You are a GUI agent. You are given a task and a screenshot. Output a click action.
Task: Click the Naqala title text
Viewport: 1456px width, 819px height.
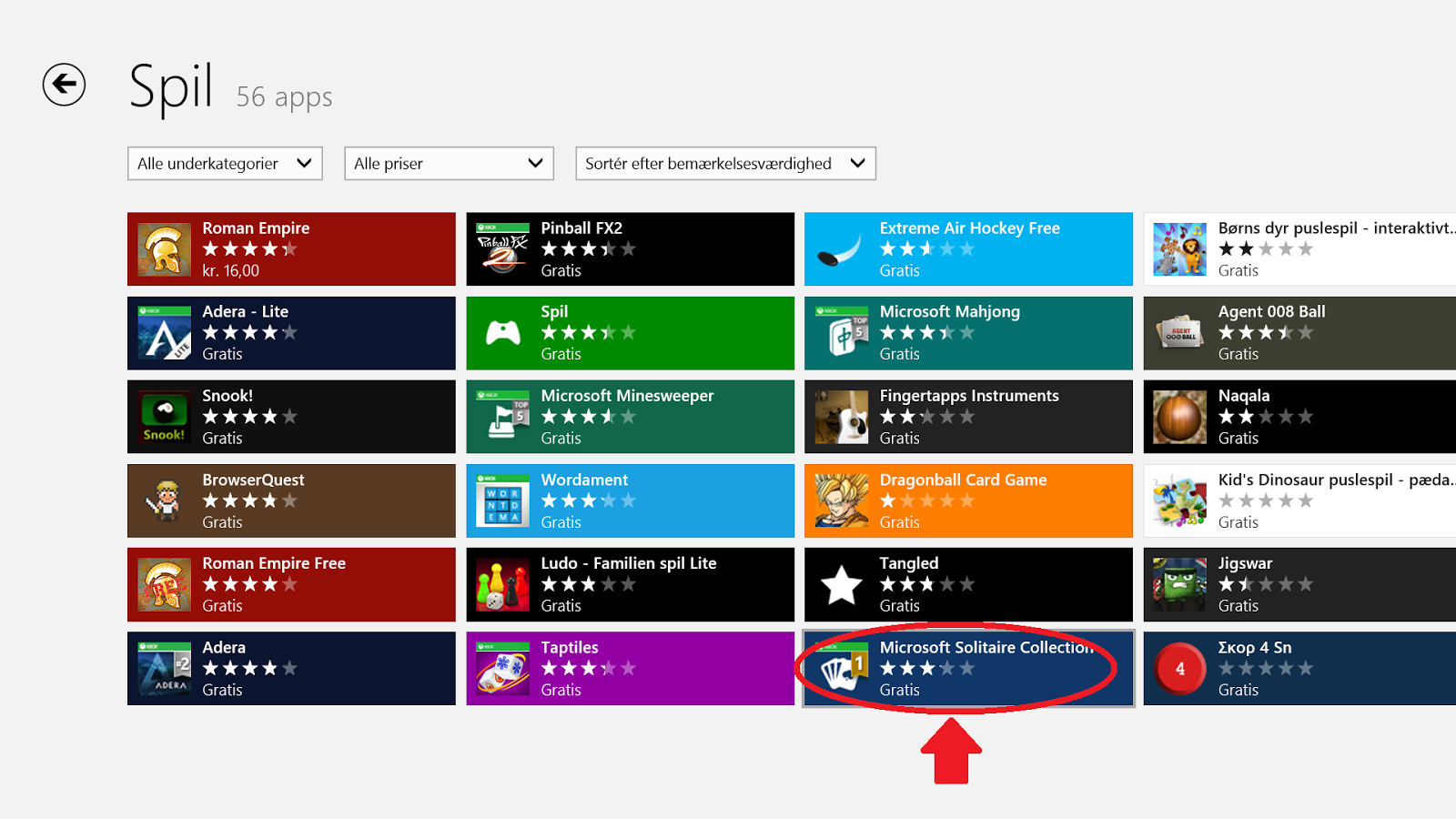(1244, 396)
